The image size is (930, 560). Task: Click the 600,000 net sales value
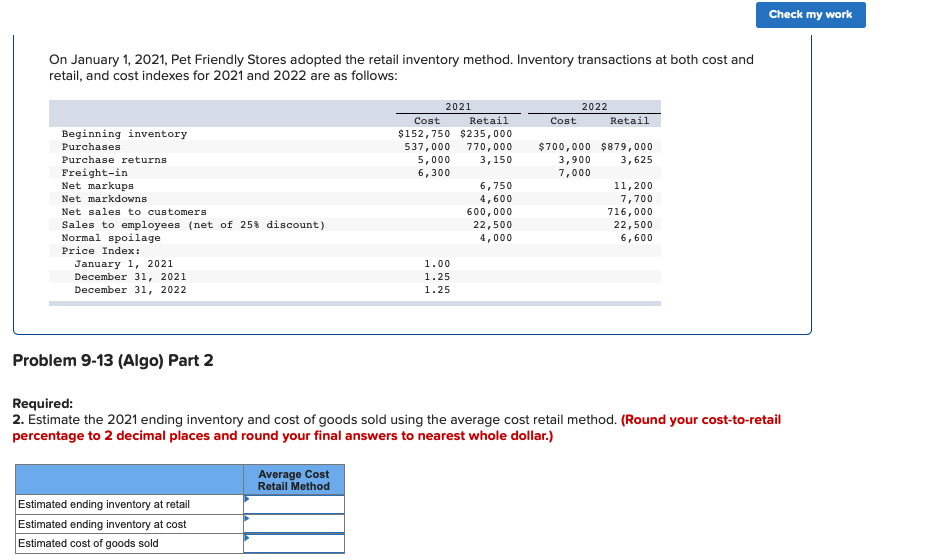tap(489, 212)
